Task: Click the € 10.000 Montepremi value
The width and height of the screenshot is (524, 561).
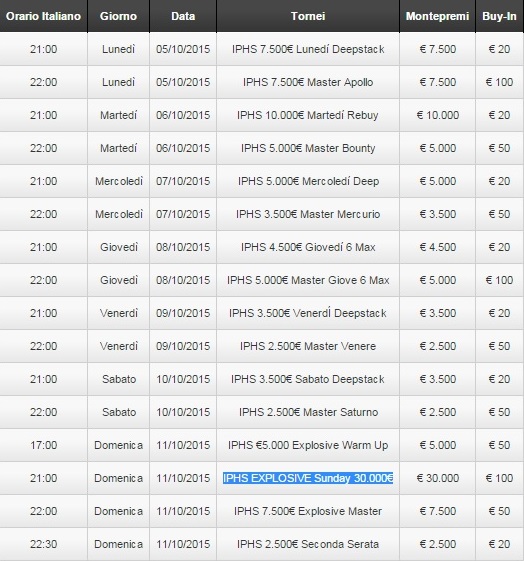Action: [x=437, y=115]
